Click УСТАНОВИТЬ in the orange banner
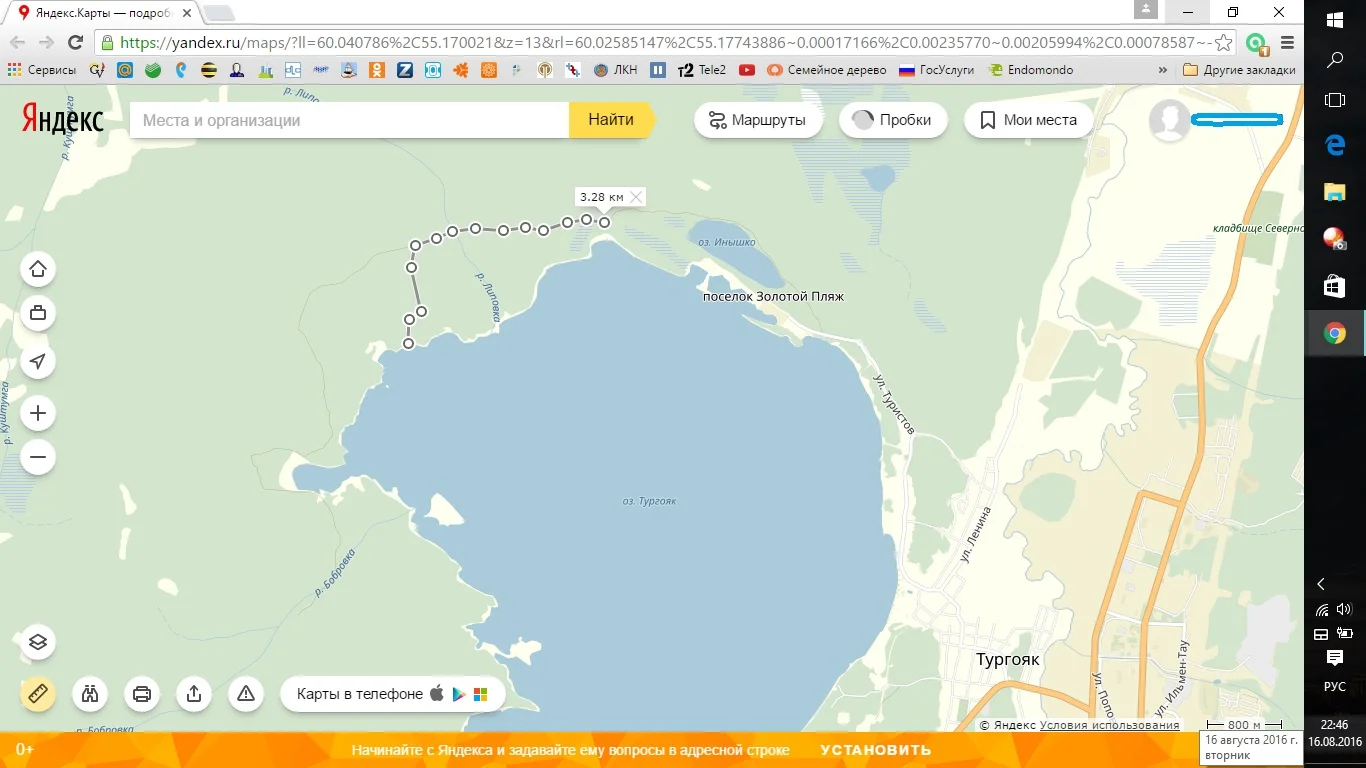 [876, 750]
